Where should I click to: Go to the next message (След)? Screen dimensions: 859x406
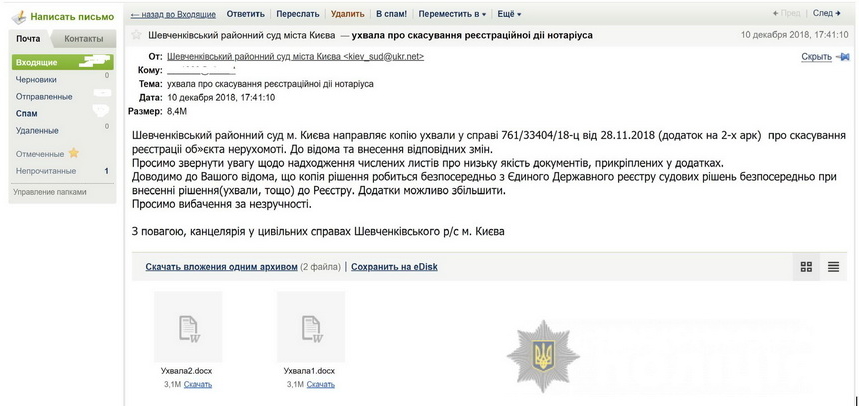point(827,13)
